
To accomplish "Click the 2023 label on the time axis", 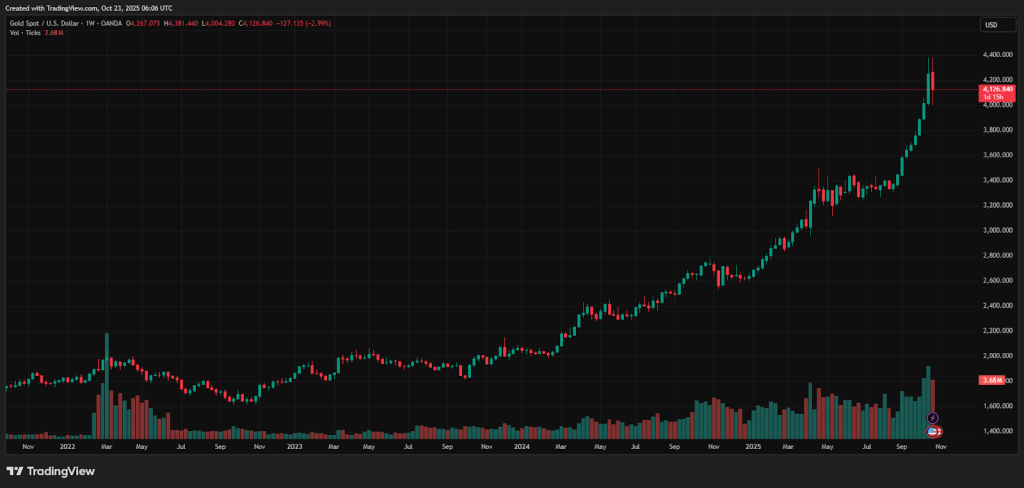I will pos(294,447).
